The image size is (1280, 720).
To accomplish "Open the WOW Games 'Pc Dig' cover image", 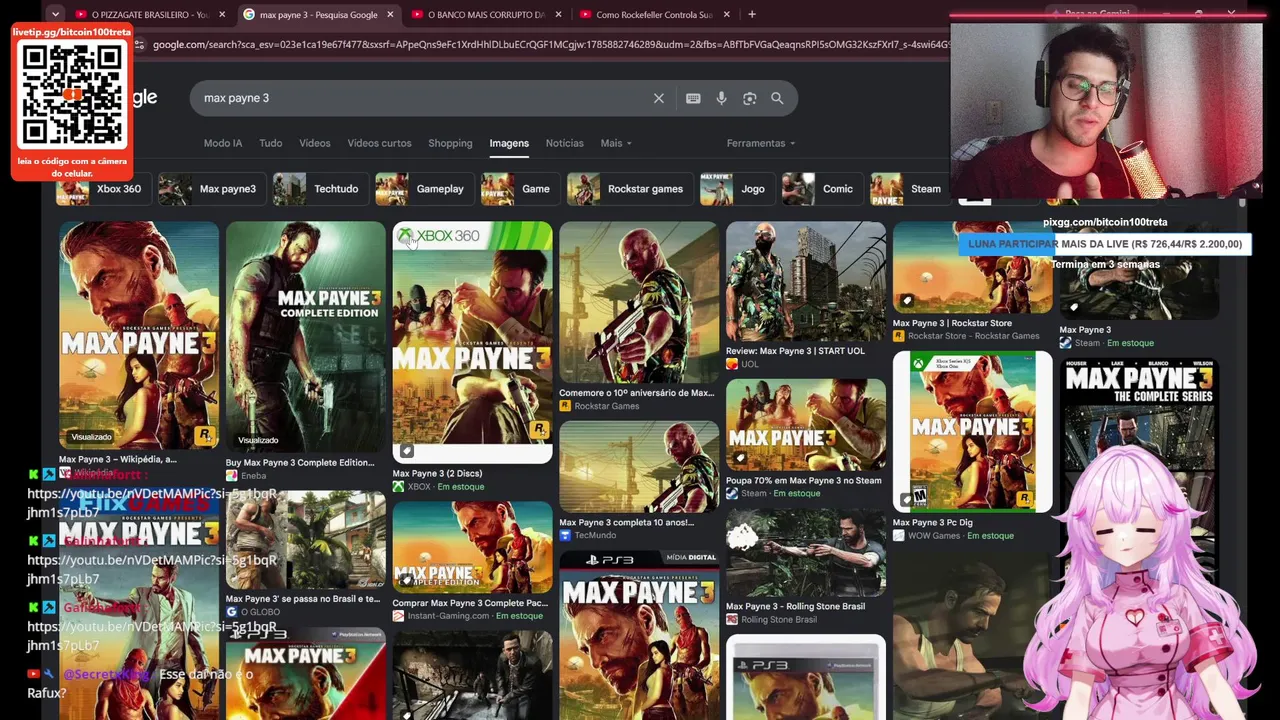I will [x=973, y=431].
